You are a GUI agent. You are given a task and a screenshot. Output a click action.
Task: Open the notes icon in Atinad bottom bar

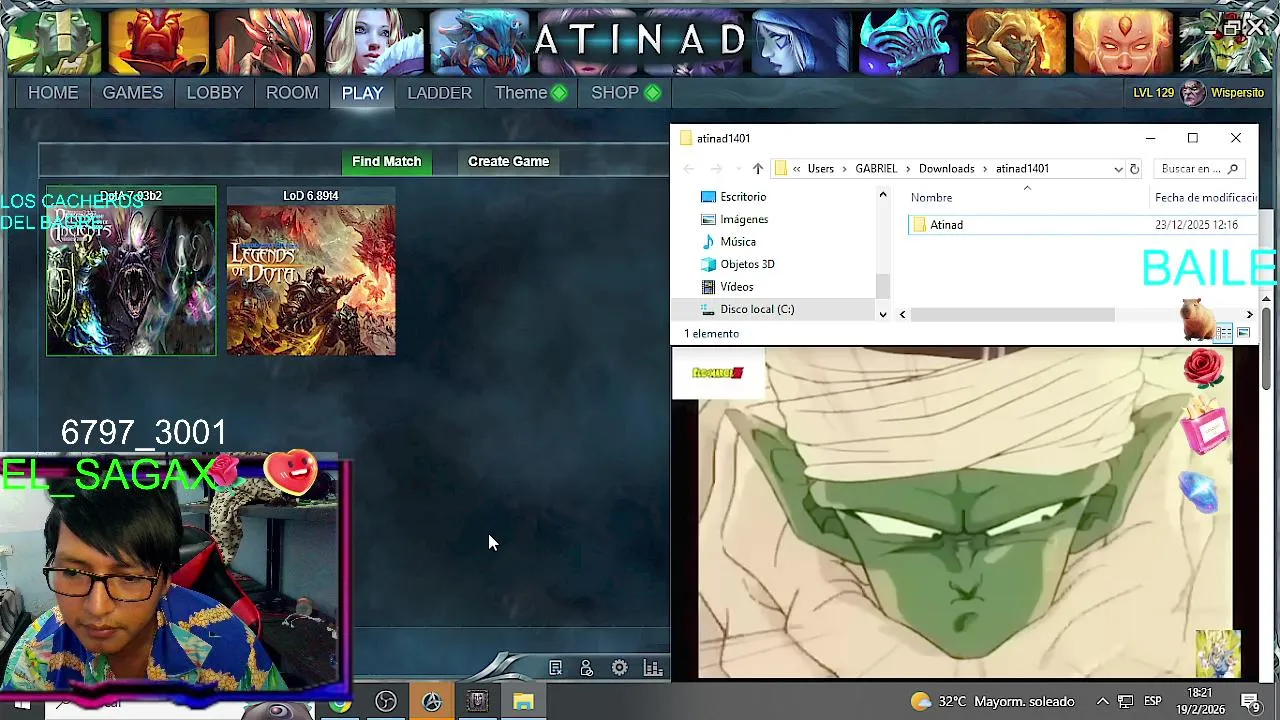556,668
